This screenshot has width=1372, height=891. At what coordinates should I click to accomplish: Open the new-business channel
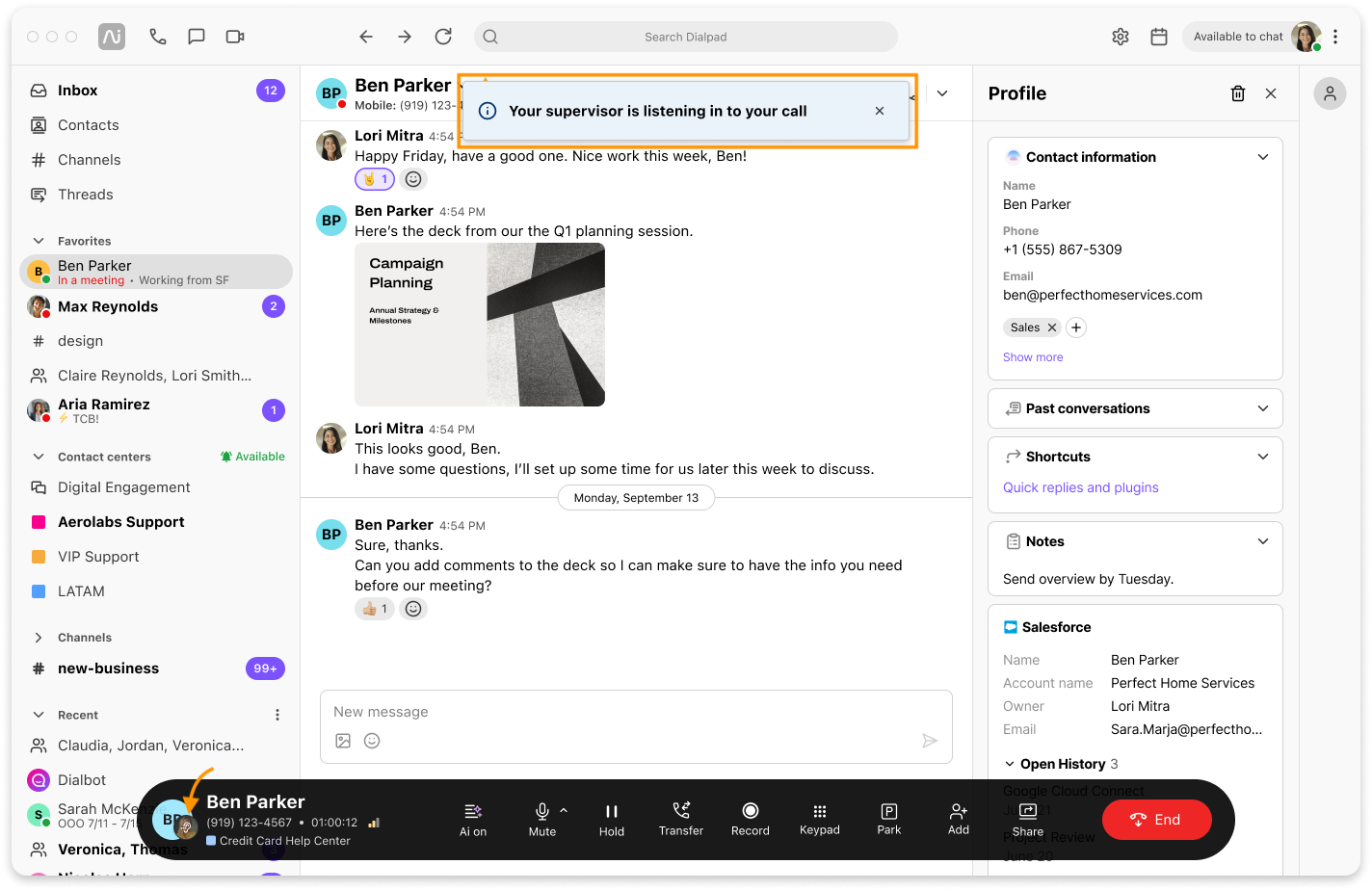point(156,668)
